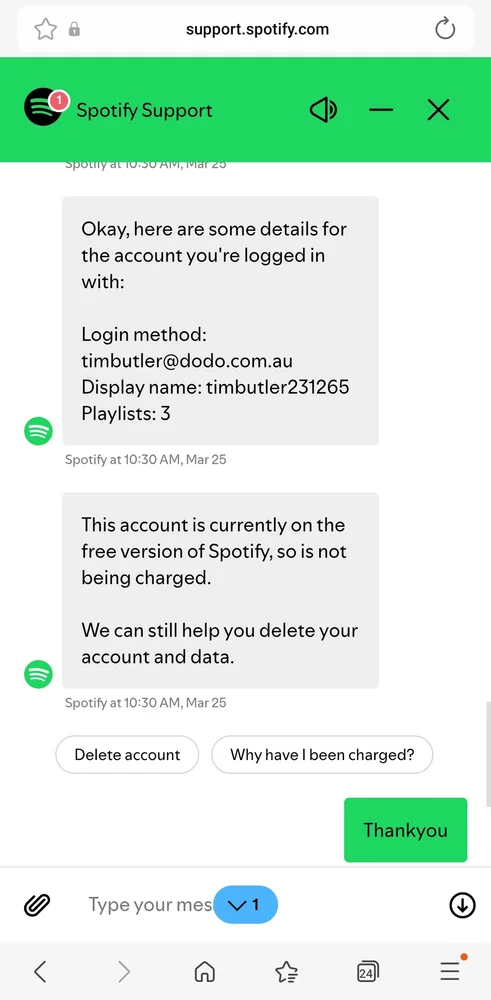Screen dimensions: 491x1000
Task: Open the browser hamburger menu
Action: (x=451, y=969)
